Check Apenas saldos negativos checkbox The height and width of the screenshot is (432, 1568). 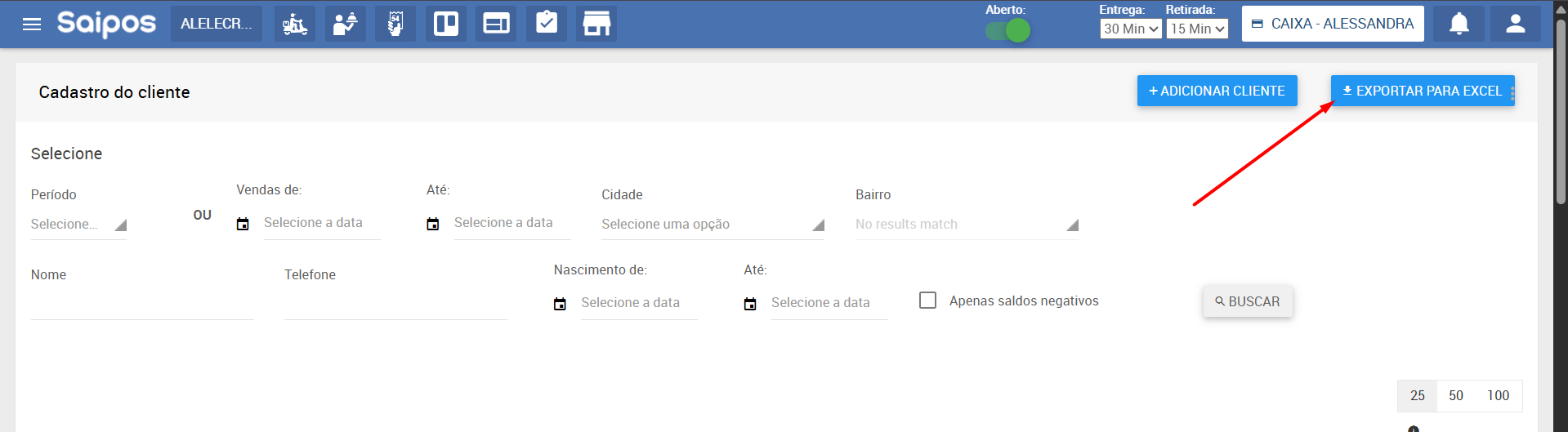point(927,301)
